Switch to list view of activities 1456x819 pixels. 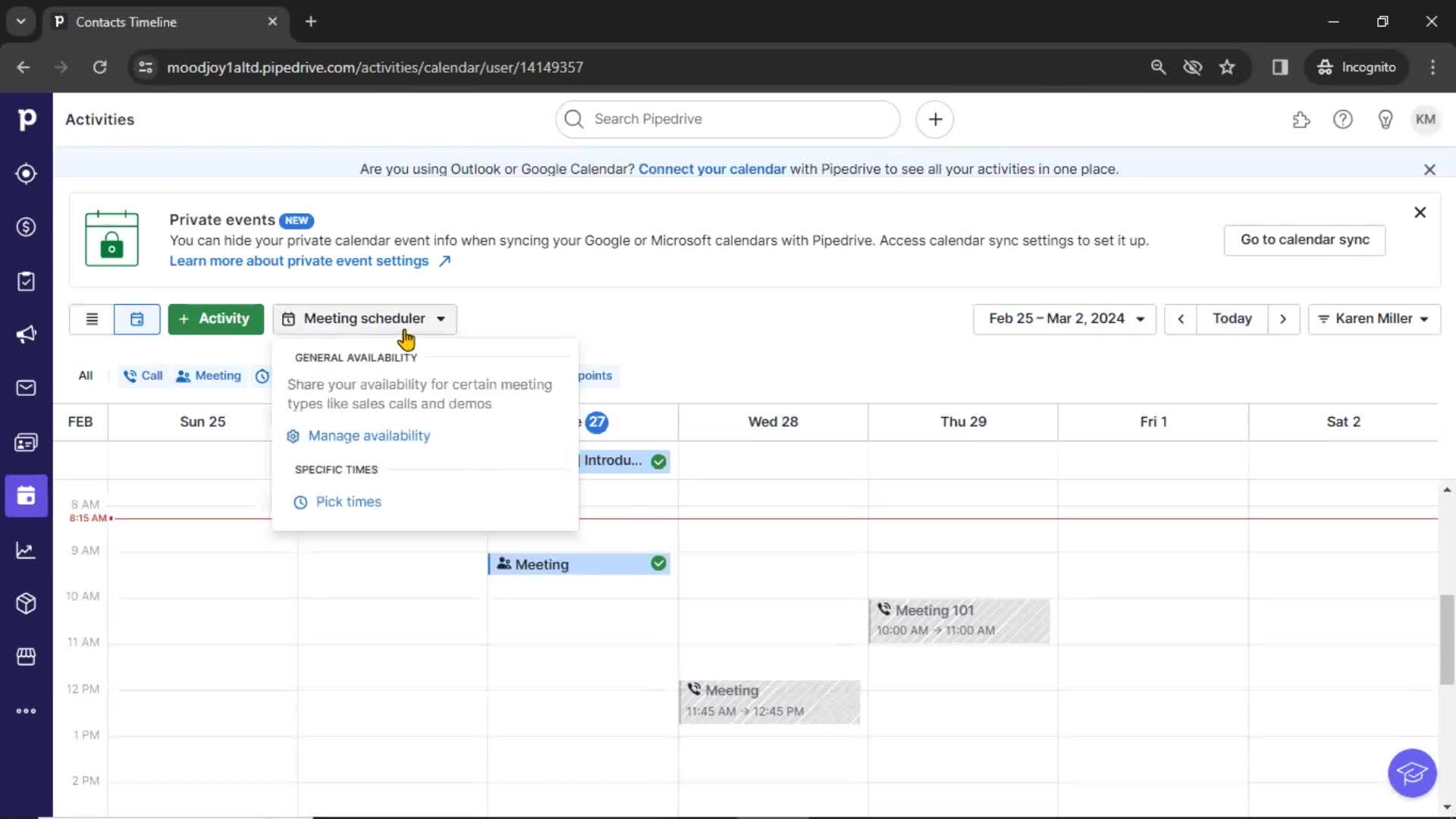tap(92, 319)
